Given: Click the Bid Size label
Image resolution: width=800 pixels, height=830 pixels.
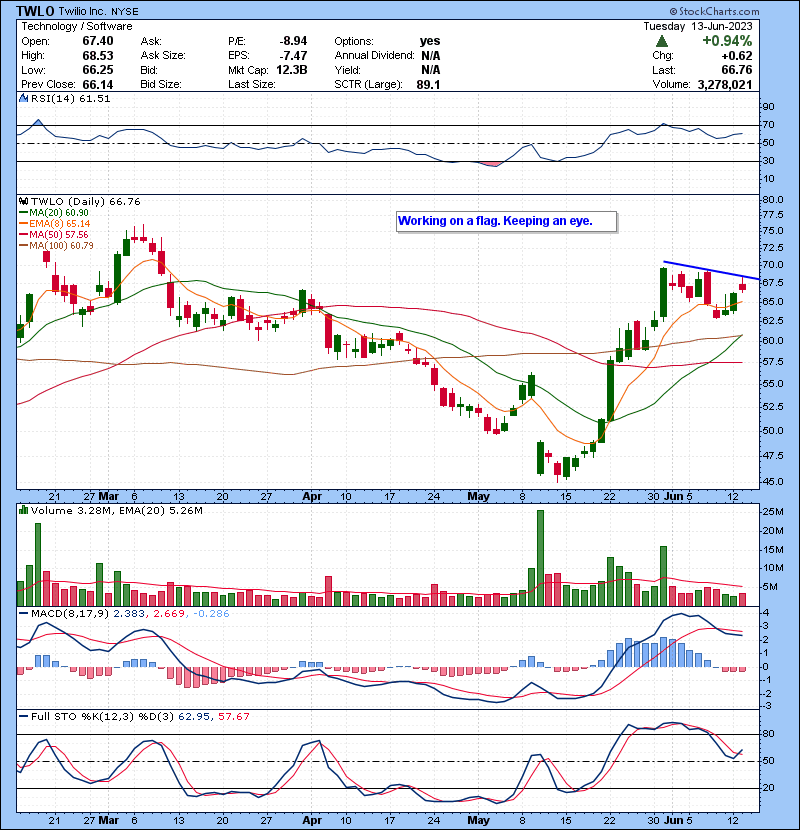Looking at the screenshot, I should [161, 85].
